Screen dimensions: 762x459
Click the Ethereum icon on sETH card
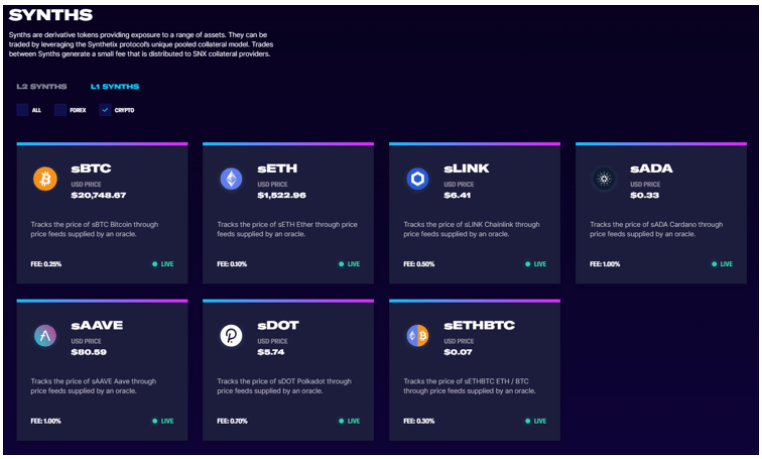coord(231,179)
